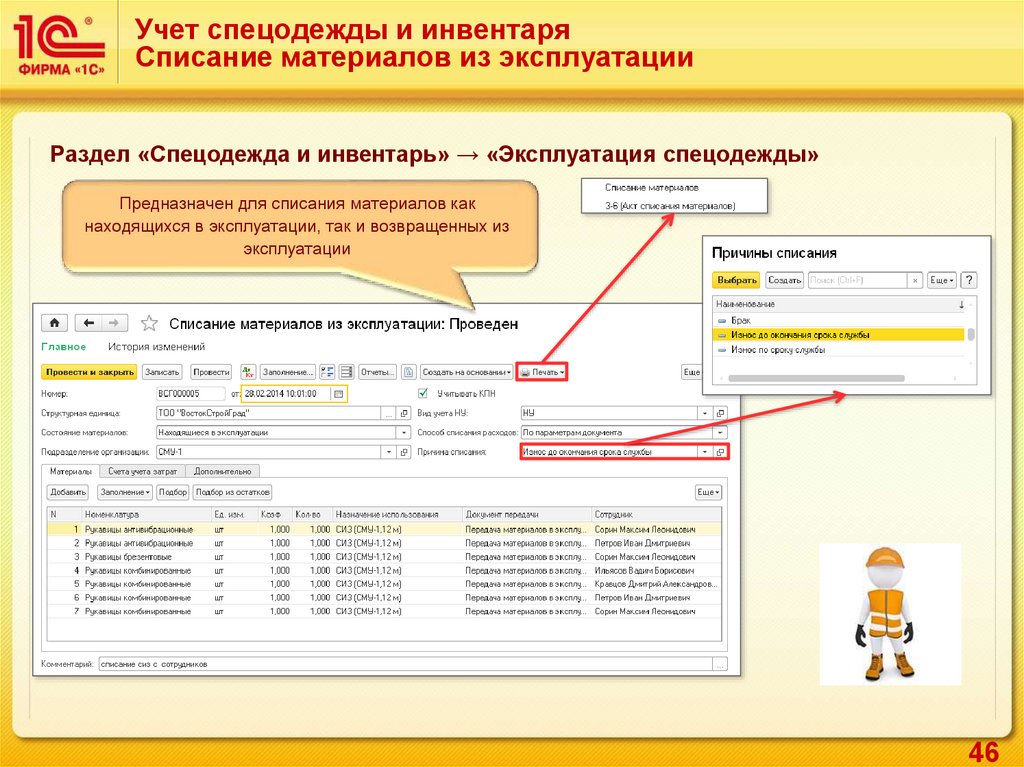Click the question mark help button

pos(968,281)
